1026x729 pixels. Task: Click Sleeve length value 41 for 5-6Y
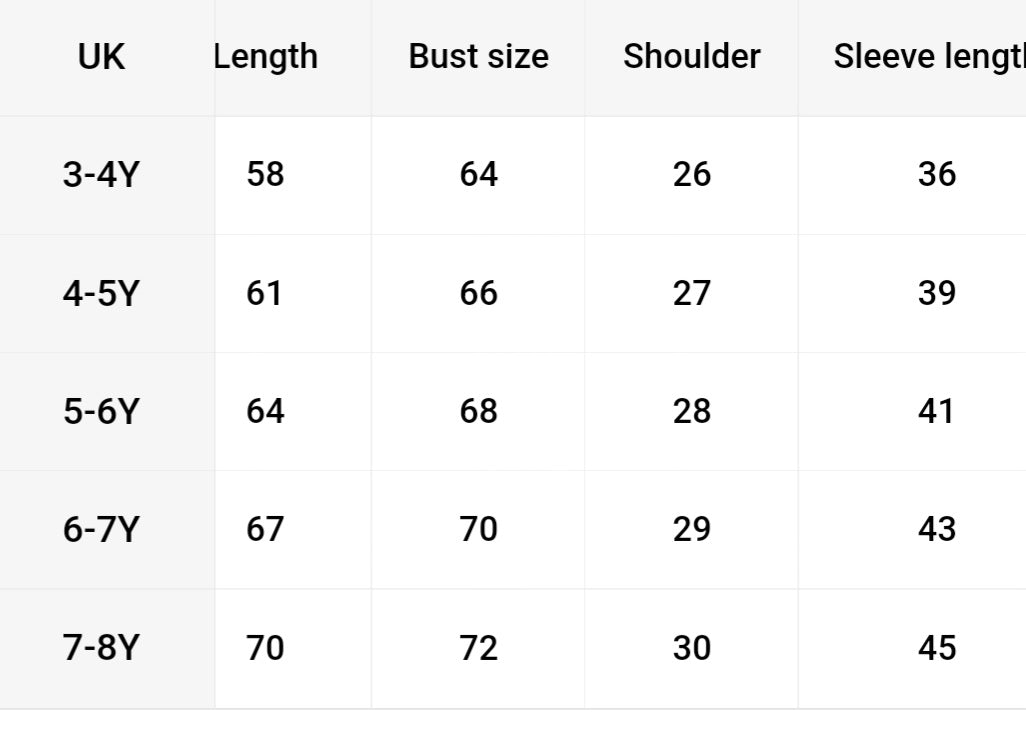[936, 412]
